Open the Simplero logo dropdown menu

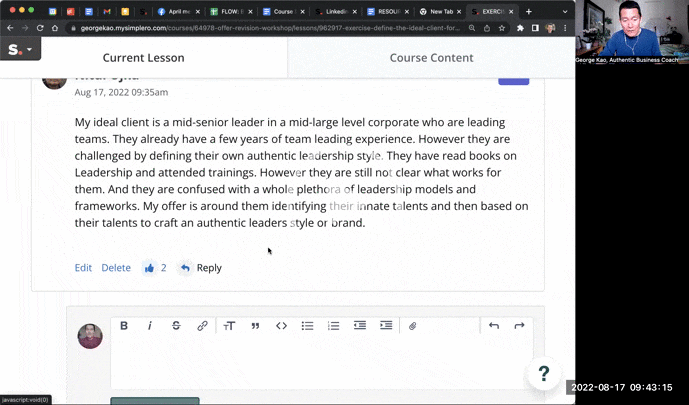click(x=20, y=49)
